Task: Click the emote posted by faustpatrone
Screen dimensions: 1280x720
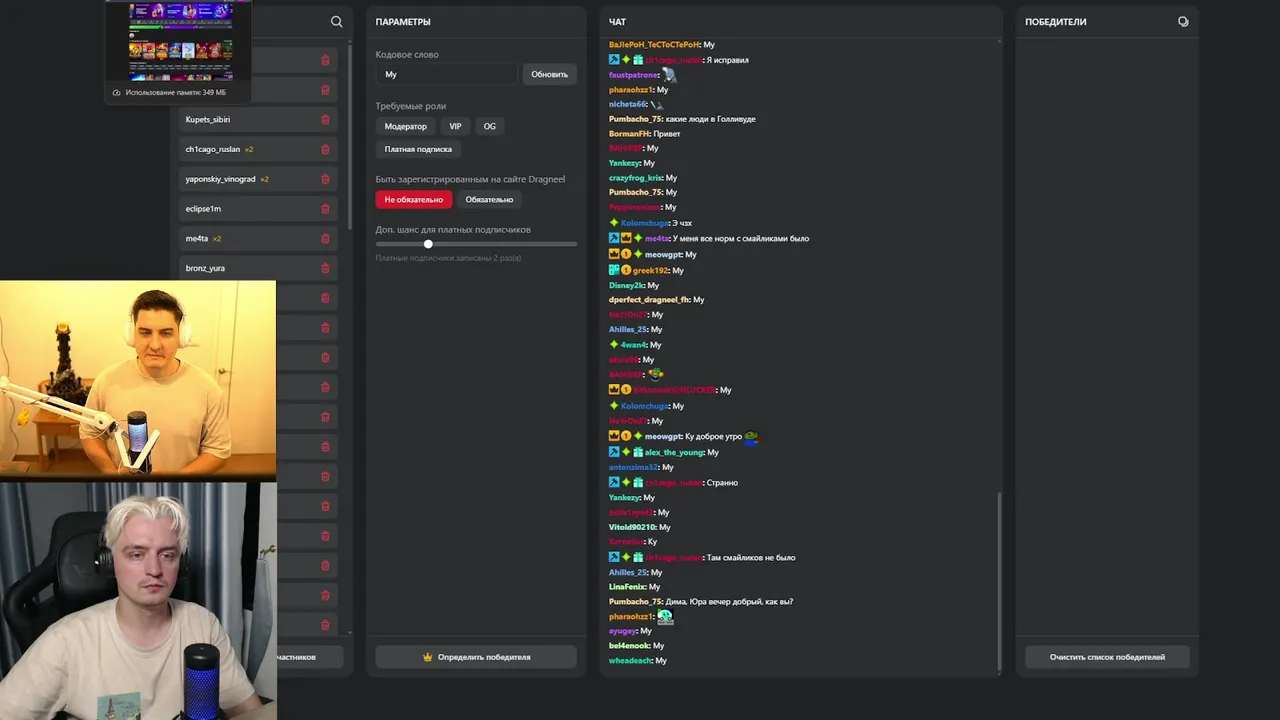Action: coord(669,74)
